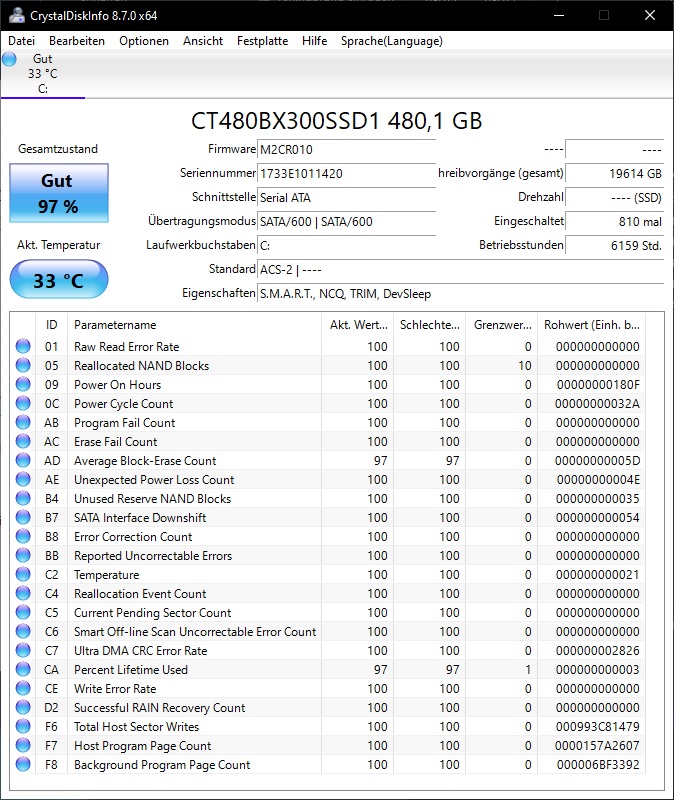The height and width of the screenshot is (800, 674).
Task: Open the Sprache(Language) menu
Action: pos(391,41)
